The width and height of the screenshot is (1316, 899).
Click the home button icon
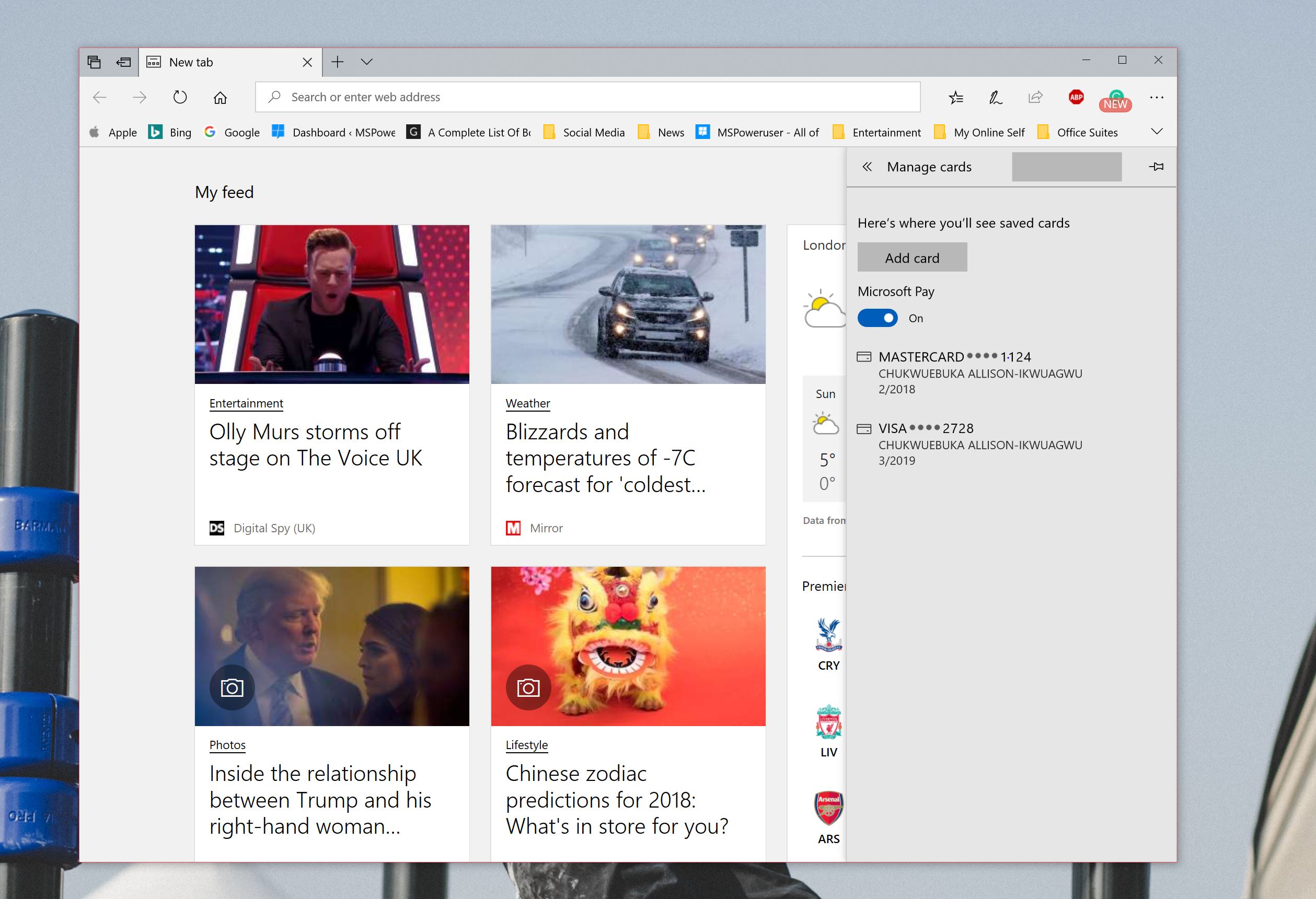221,97
